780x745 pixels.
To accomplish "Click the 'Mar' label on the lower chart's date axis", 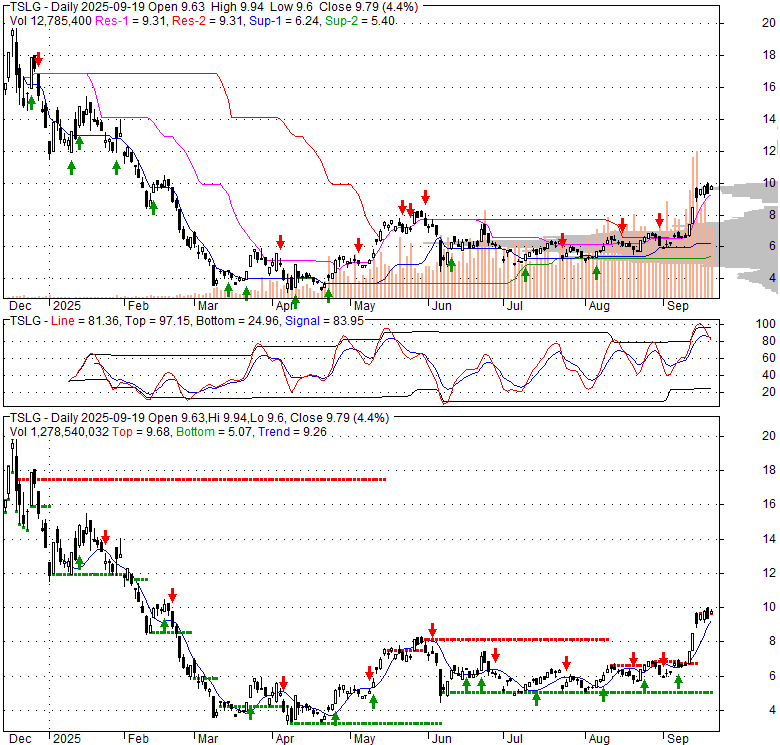I will click(208, 739).
